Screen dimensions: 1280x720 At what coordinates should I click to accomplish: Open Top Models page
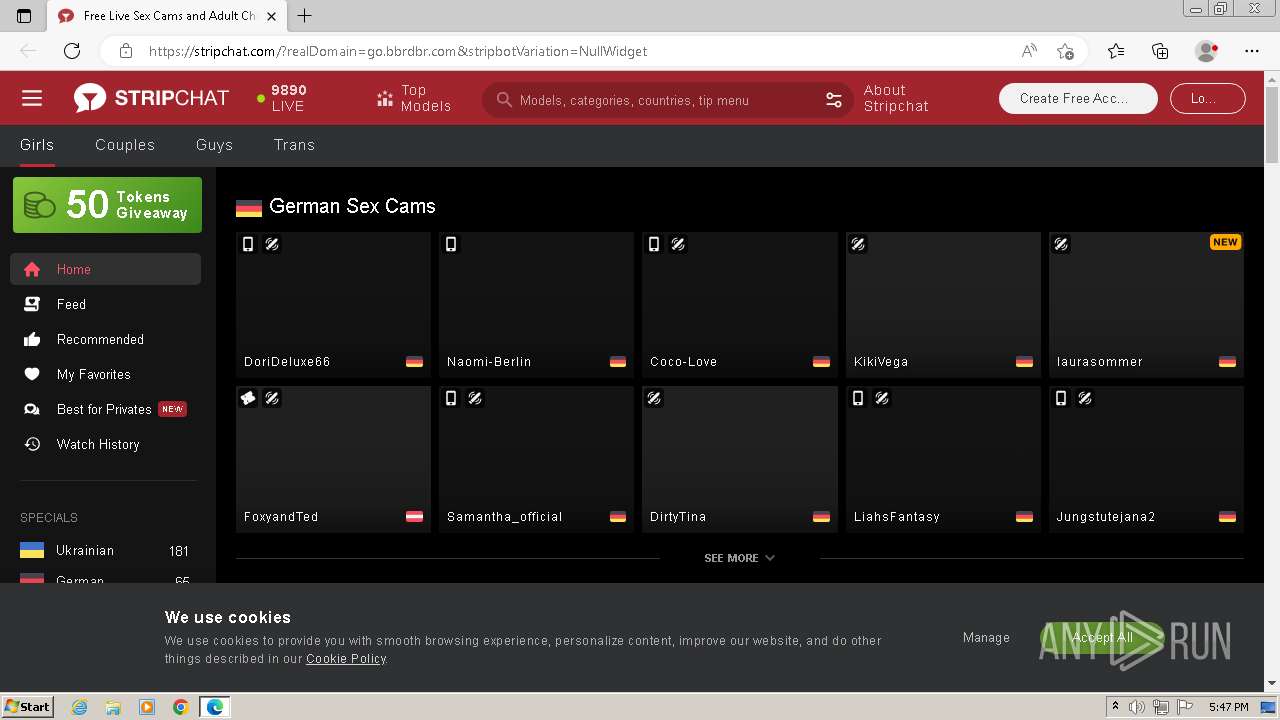coord(414,98)
